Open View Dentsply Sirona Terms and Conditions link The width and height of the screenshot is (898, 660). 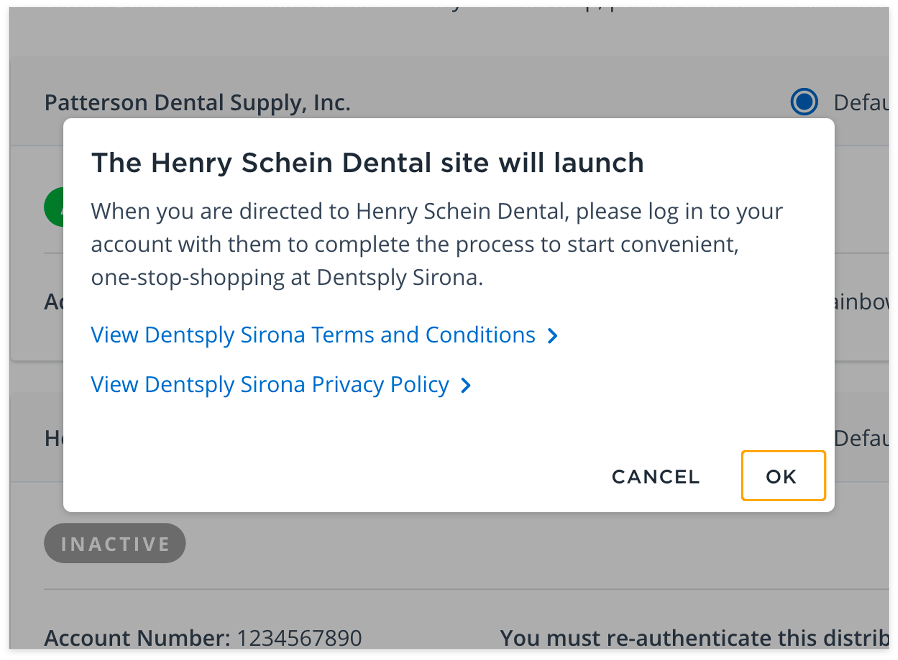click(x=313, y=335)
